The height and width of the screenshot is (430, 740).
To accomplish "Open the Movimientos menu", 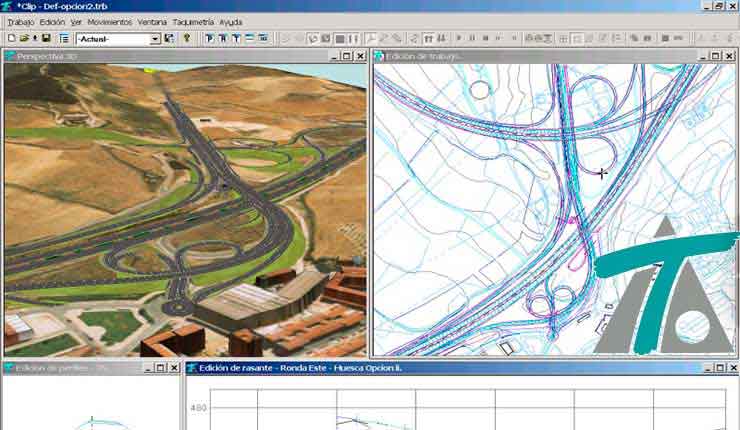I will 109,22.
